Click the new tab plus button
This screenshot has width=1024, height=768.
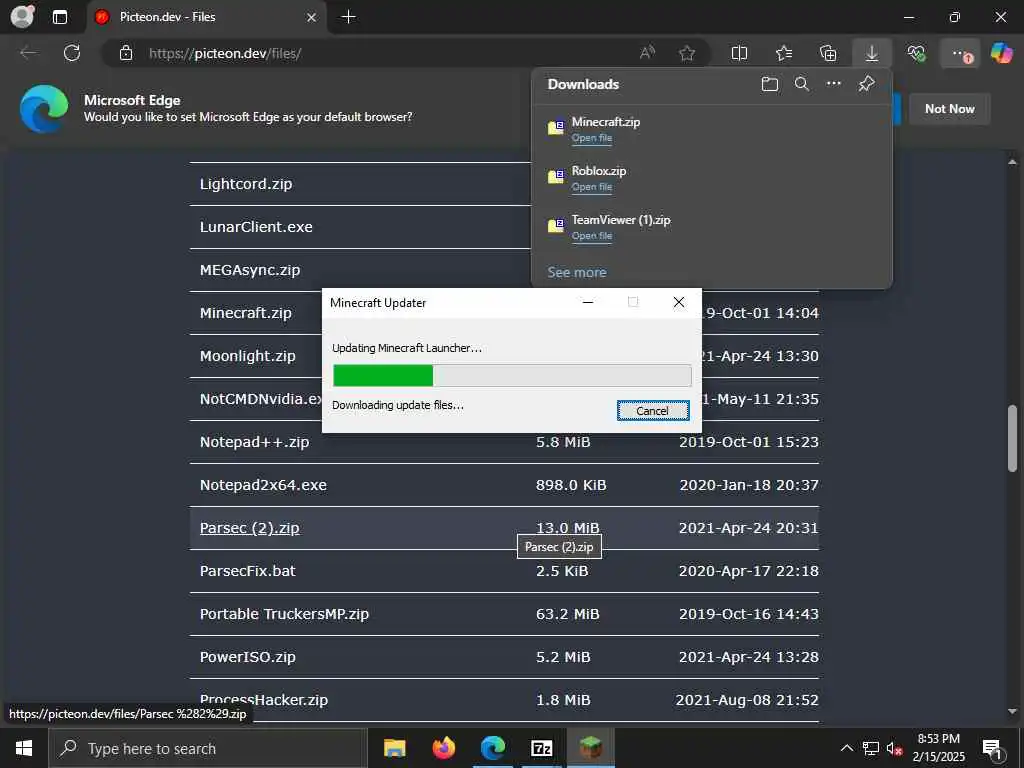click(x=349, y=17)
